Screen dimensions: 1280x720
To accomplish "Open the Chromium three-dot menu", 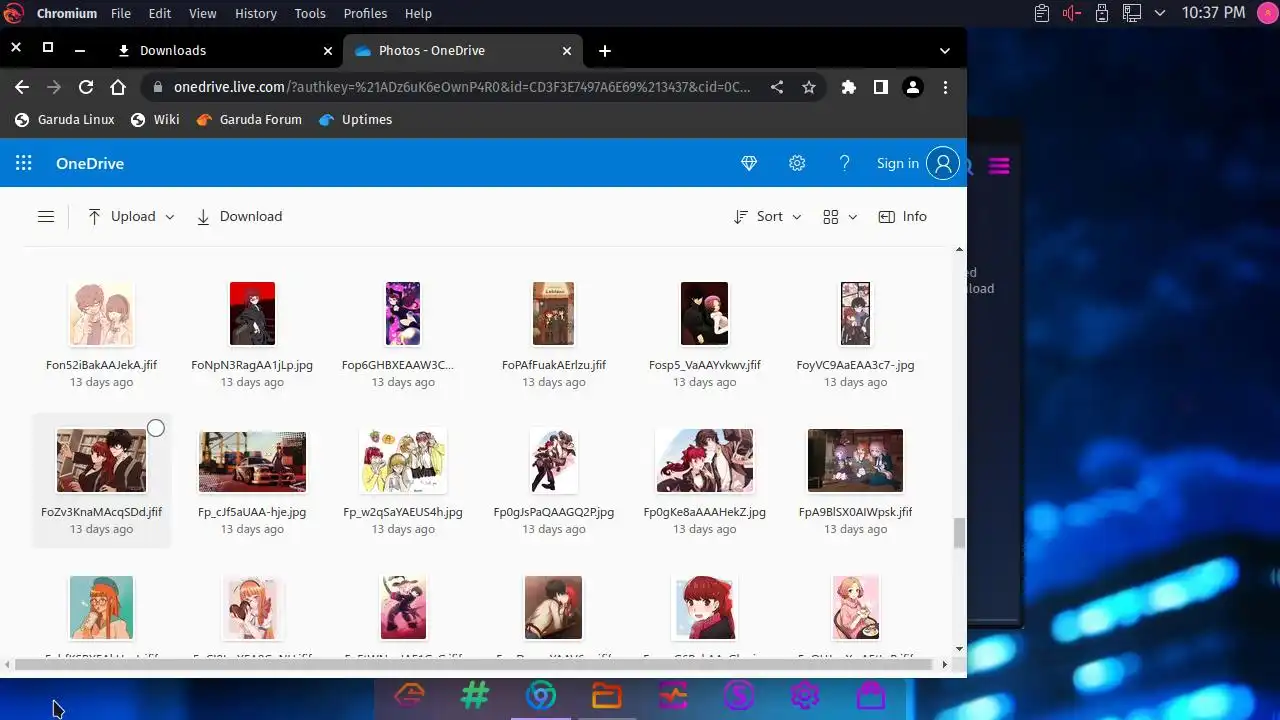I will tap(945, 87).
